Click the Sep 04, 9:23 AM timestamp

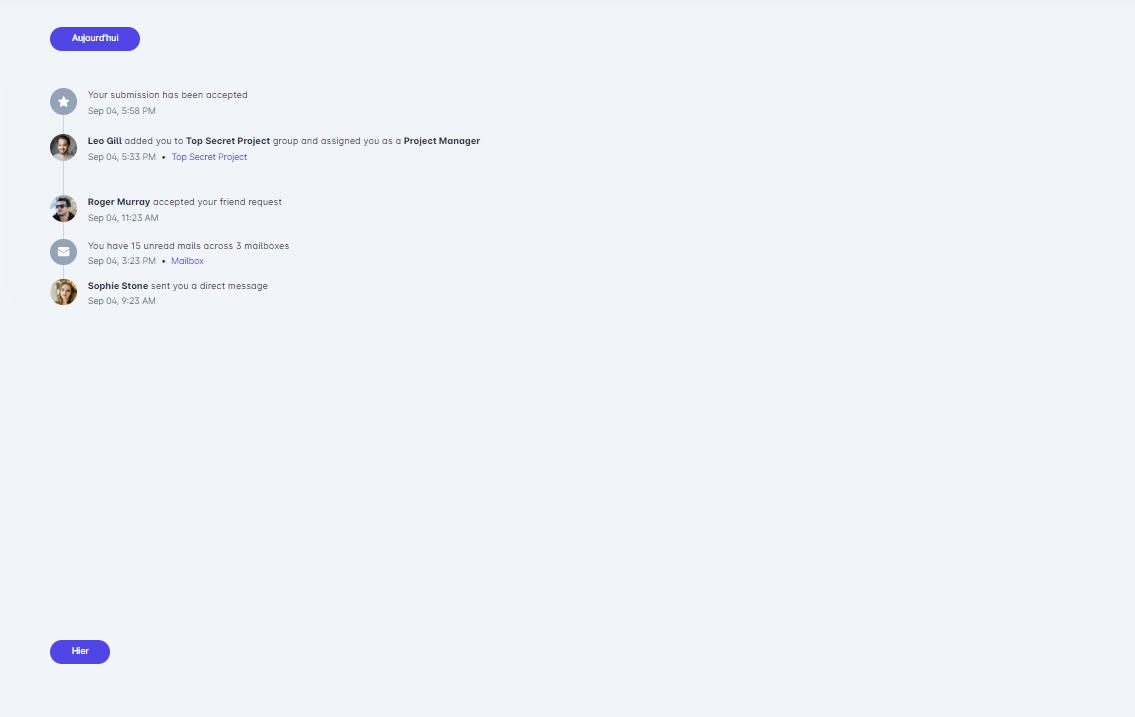(x=122, y=301)
